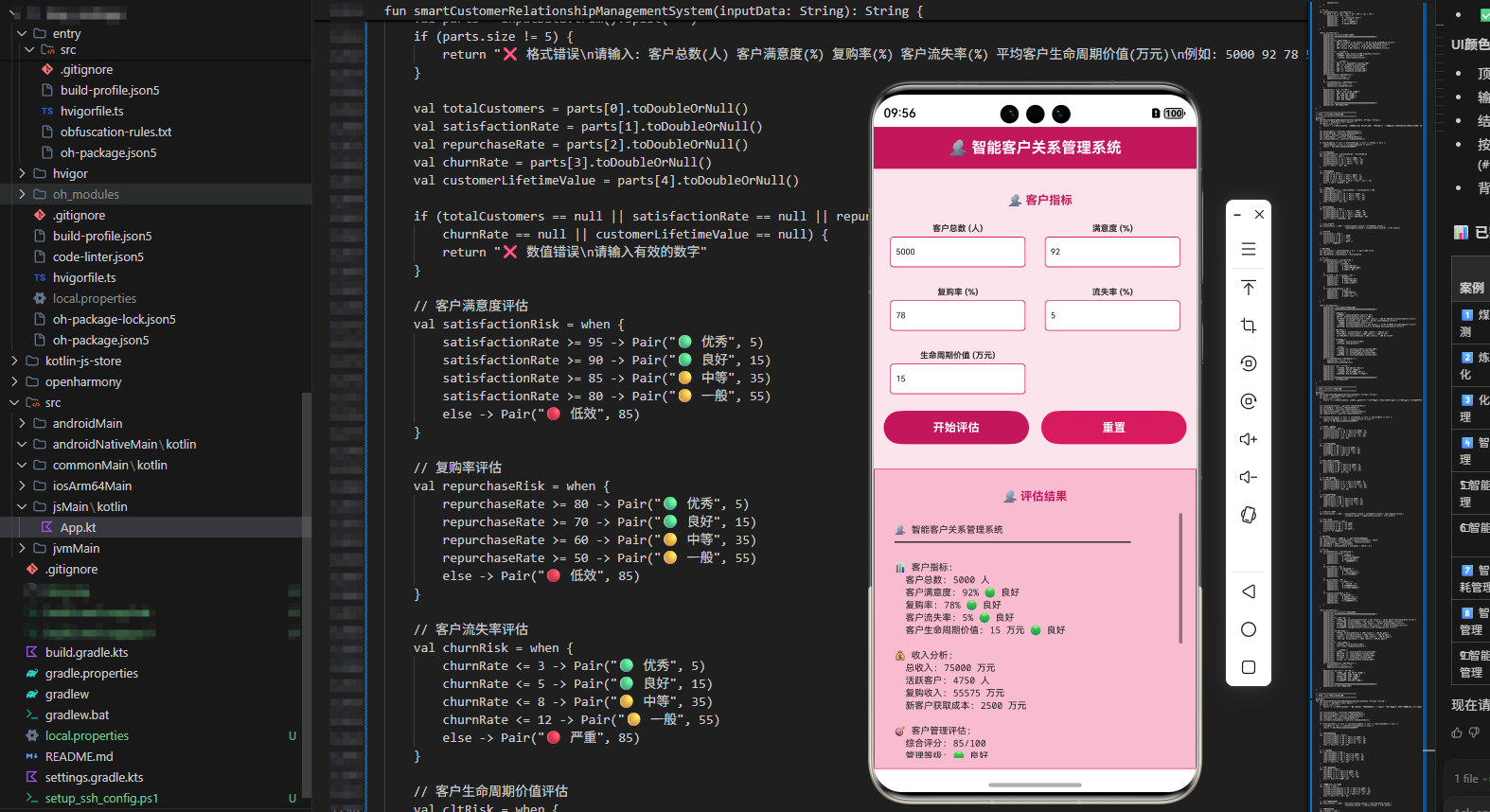Expand the kotlin-js-store folder

[14, 361]
